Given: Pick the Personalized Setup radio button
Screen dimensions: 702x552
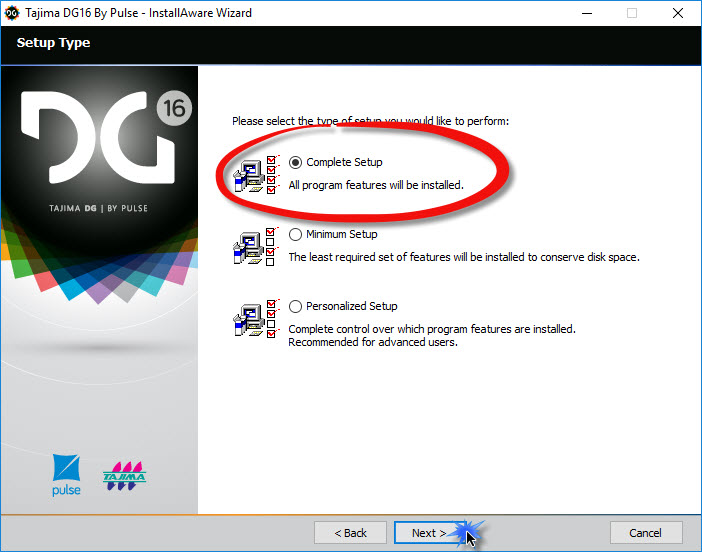Looking at the screenshot, I should [x=295, y=306].
